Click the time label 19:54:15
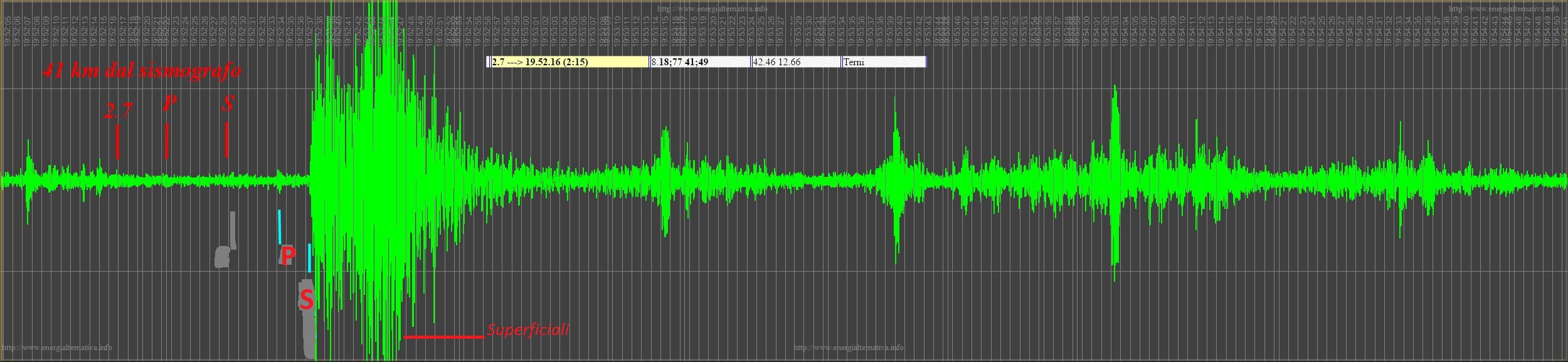Image resolution: width=1568 pixels, height=362 pixels. [x=1230, y=31]
